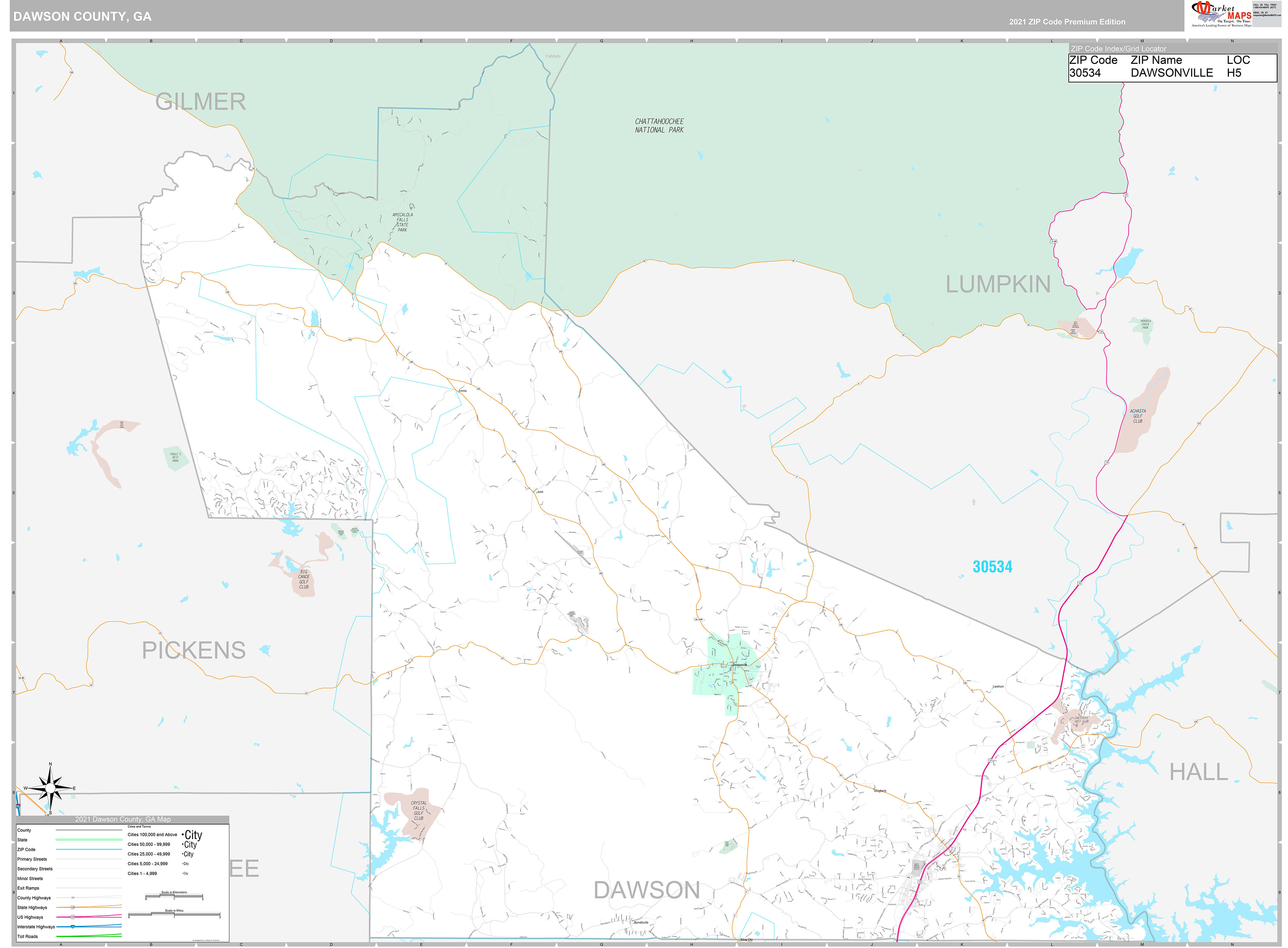Select the State Highways shield symbol in legend
The height and width of the screenshot is (948, 1288).
point(73,908)
